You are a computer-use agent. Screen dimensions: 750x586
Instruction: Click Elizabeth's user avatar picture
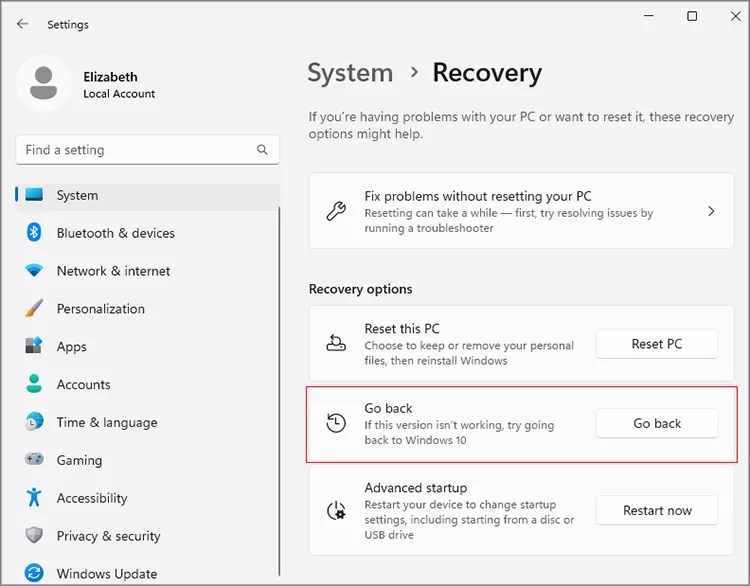[44, 83]
